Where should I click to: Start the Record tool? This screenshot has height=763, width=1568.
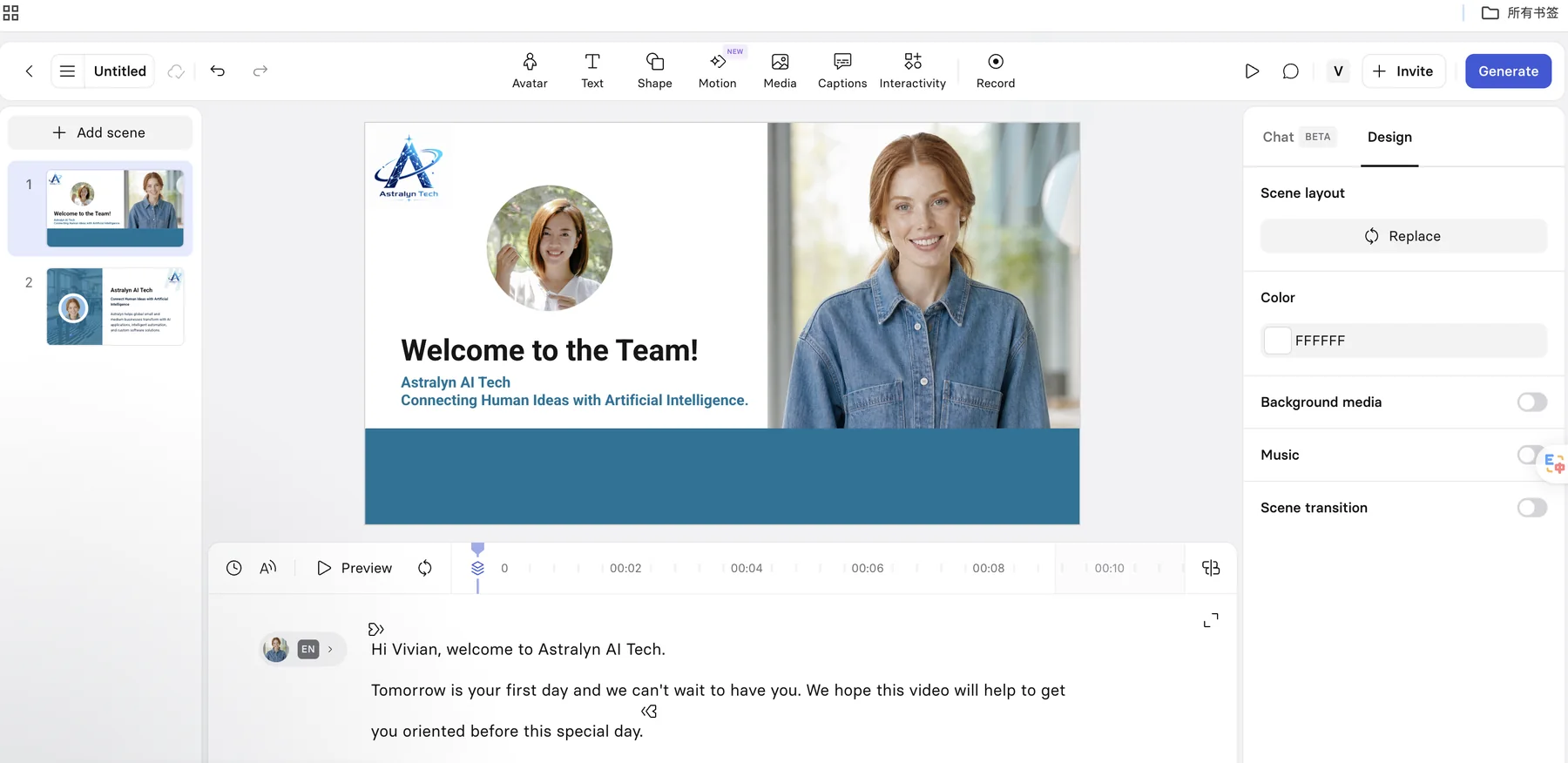click(996, 71)
